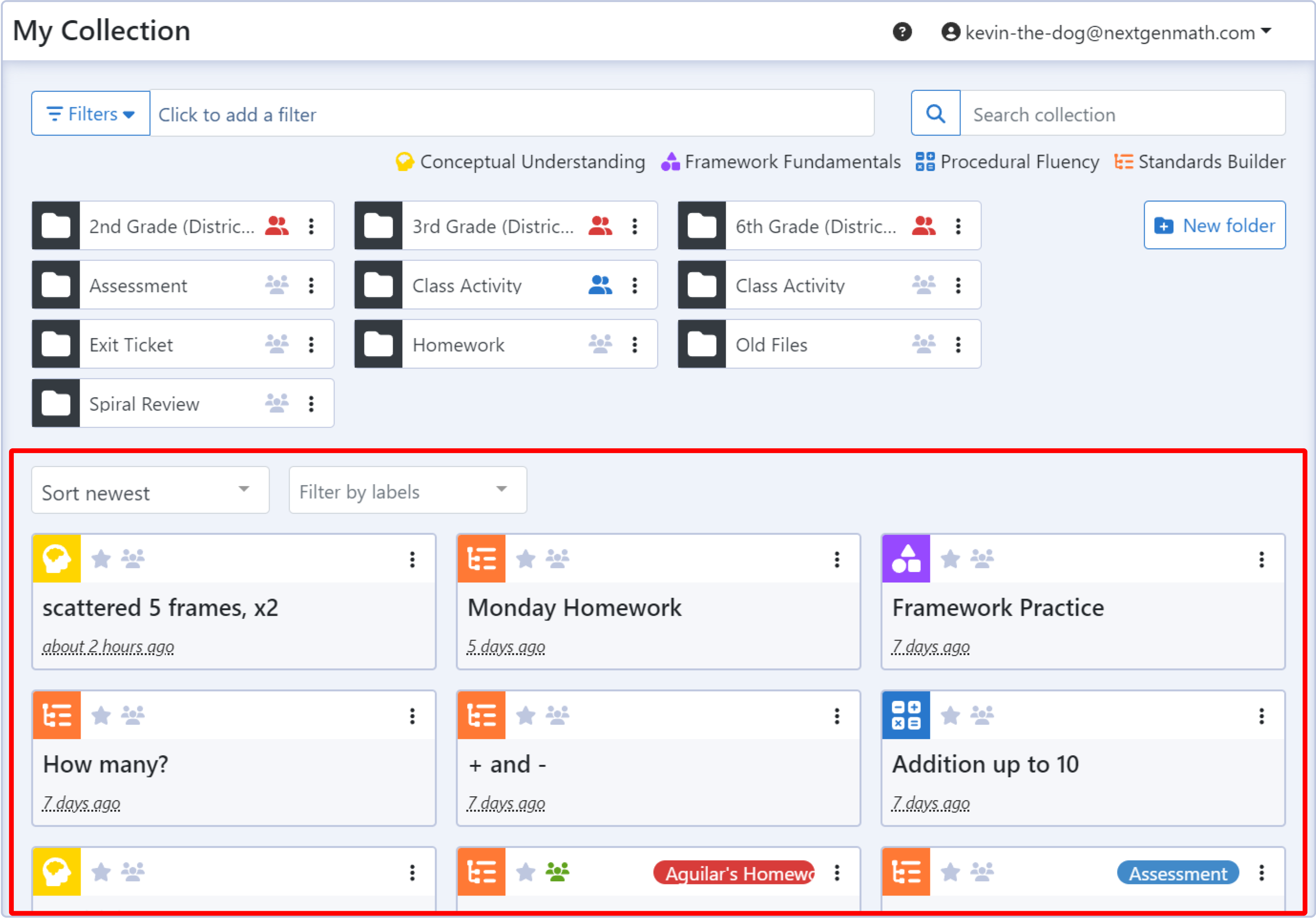This screenshot has height=918, width=1316.
Task: Click blue sharing icon on Class Activity folder
Action: (599, 285)
